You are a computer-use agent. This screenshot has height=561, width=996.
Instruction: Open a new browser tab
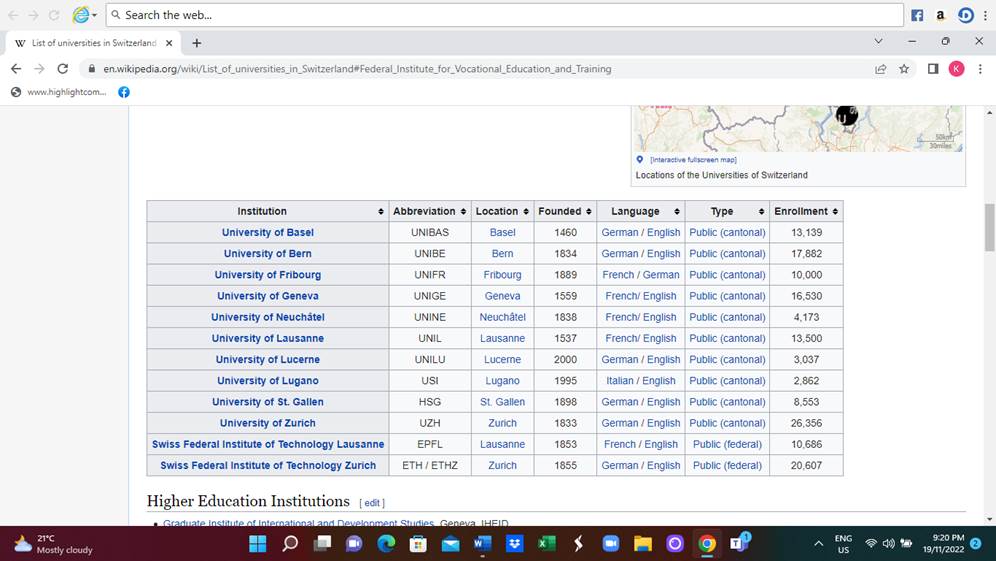[197, 43]
